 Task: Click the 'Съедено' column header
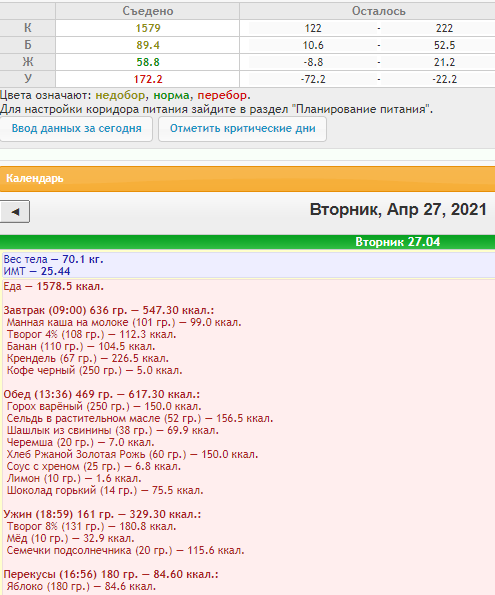(x=148, y=11)
